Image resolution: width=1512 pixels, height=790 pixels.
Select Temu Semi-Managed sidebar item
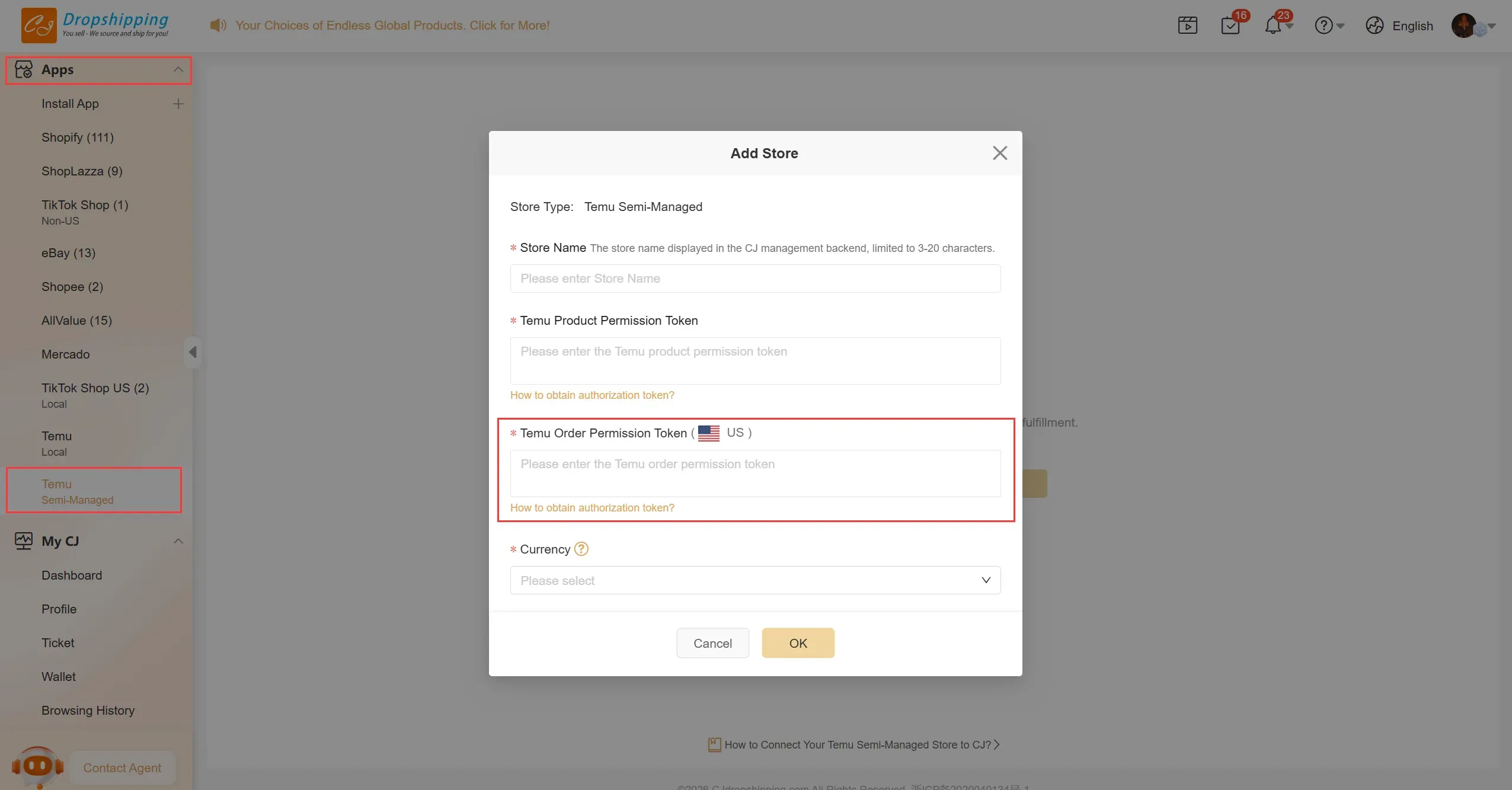[77, 491]
